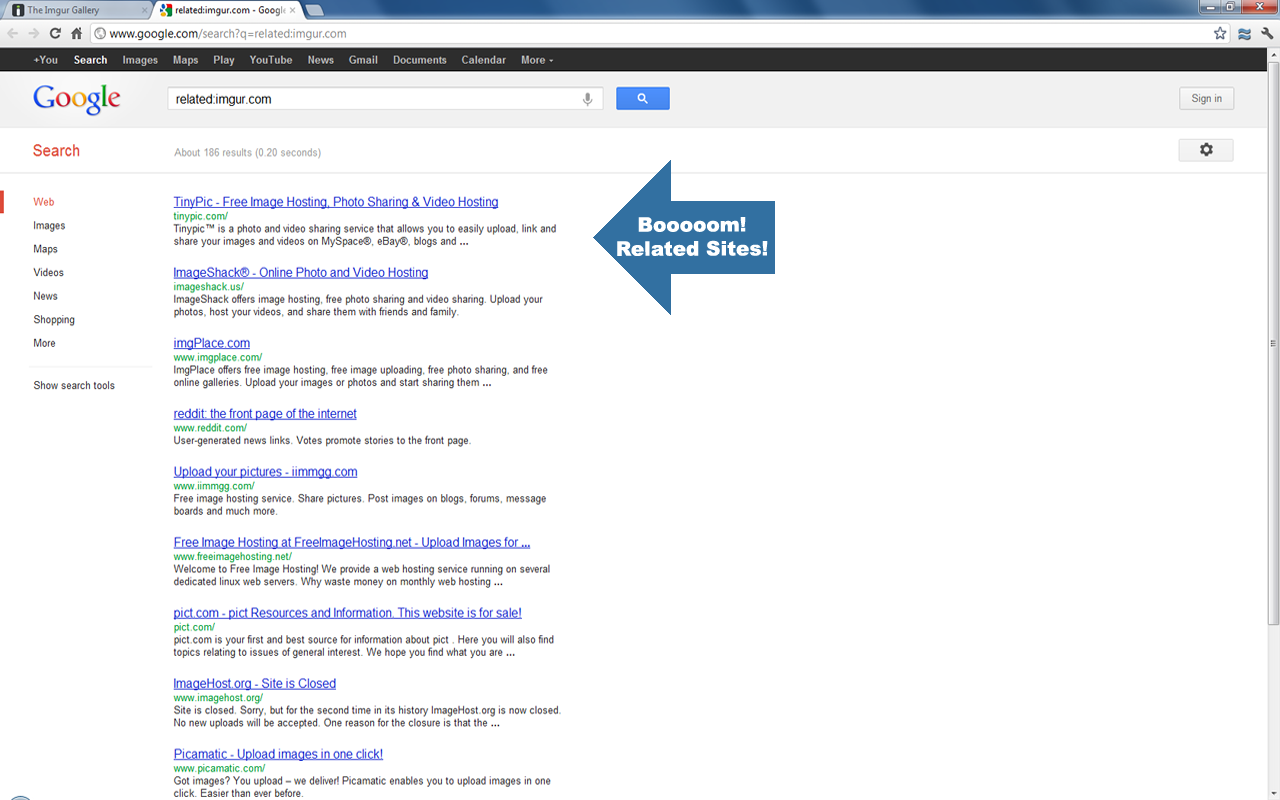Image resolution: width=1280 pixels, height=800 pixels.
Task: Open Play in the Google bar
Action: (224, 60)
